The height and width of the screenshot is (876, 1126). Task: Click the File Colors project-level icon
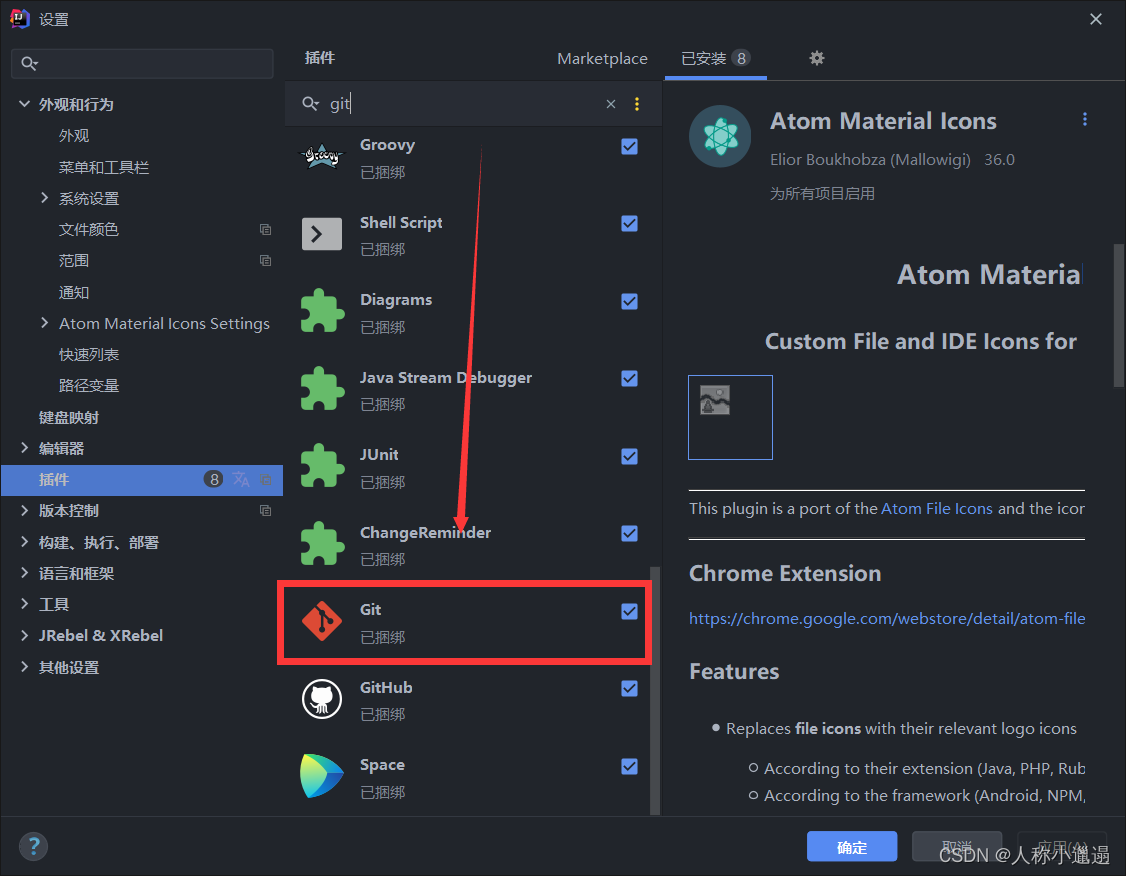pos(265,230)
